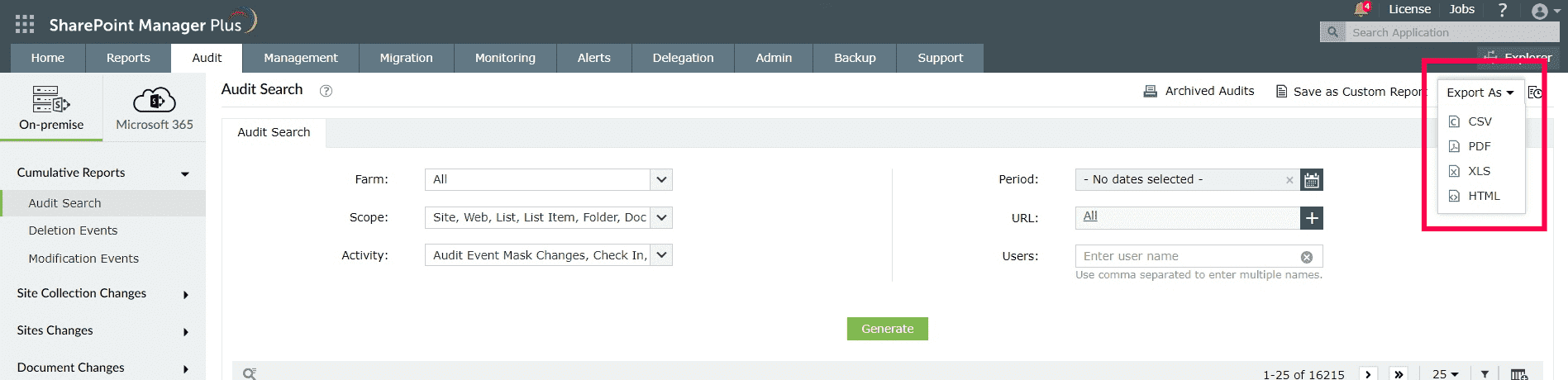Select Deletion Events in the sidebar

[73, 230]
